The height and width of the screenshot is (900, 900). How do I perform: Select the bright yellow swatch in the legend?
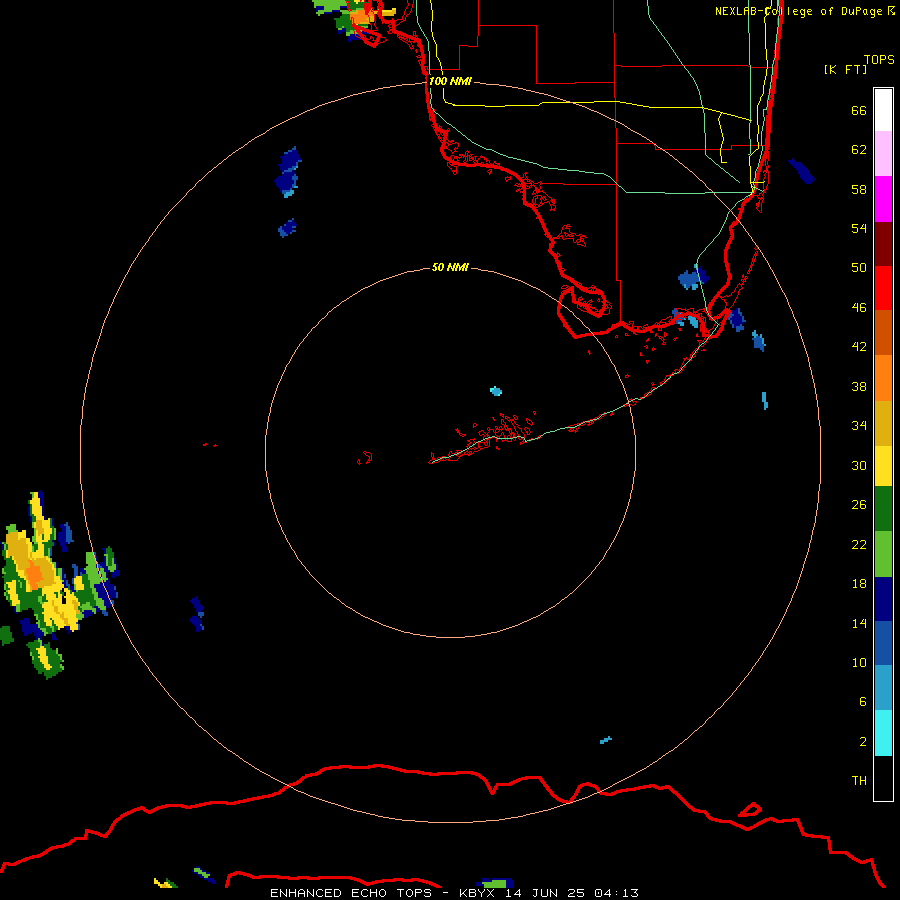(x=883, y=465)
